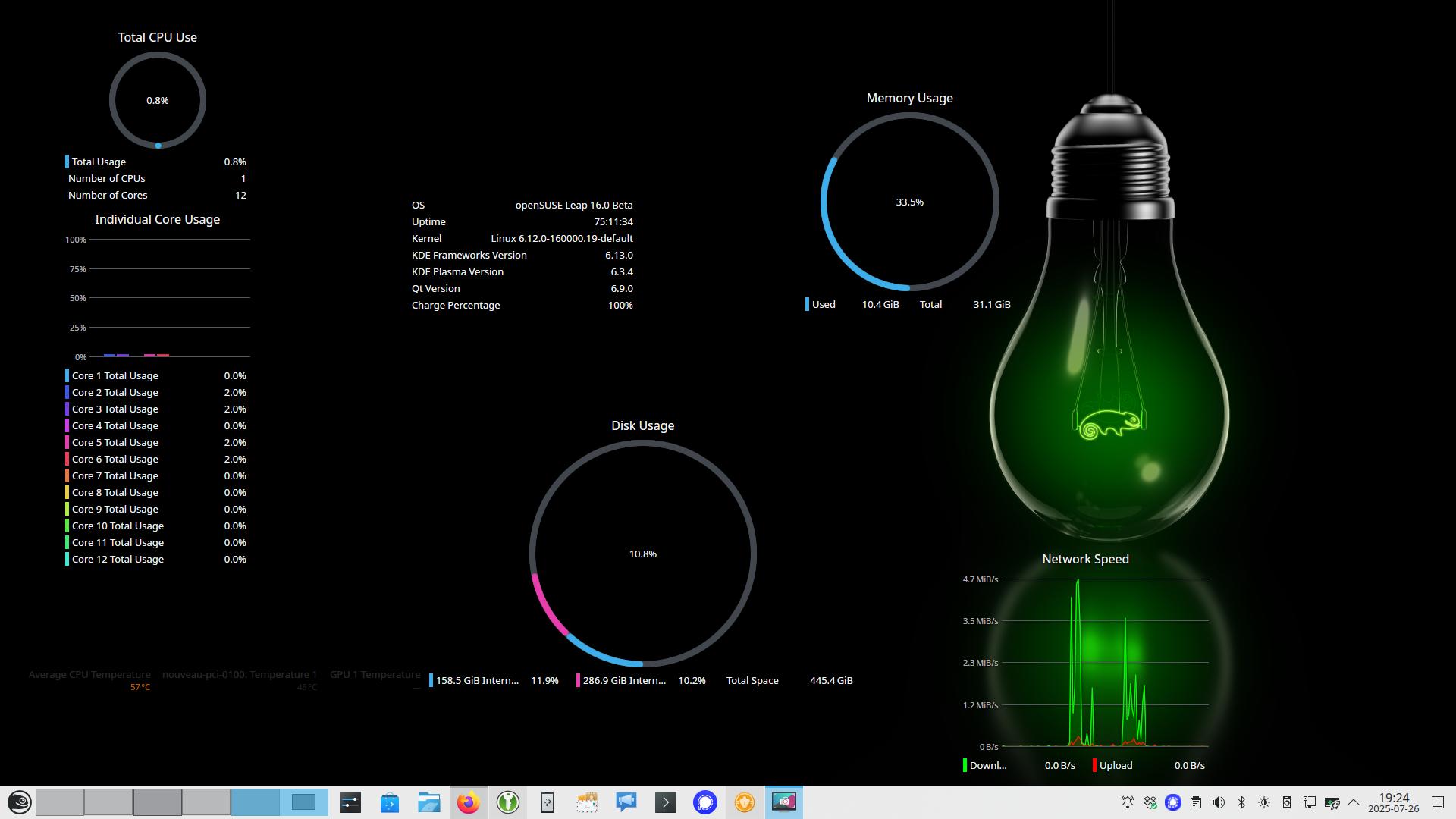Select the Spectacle screenshot task
The image size is (1456, 819).
(x=784, y=802)
